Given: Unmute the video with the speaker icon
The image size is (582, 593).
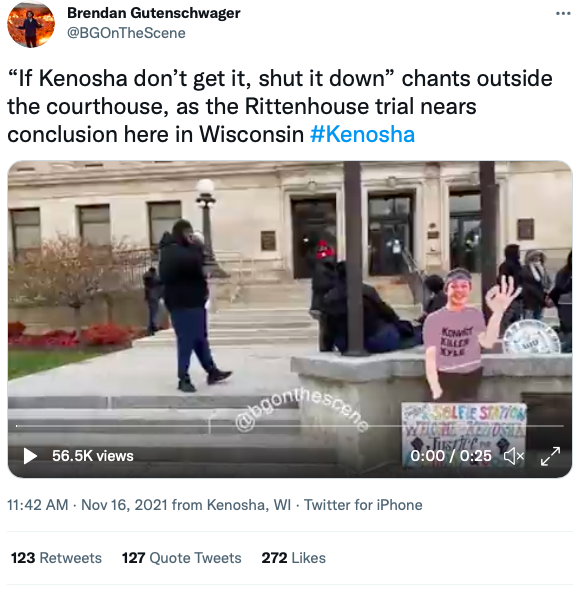Looking at the screenshot, I should click(x=514, y=456).
